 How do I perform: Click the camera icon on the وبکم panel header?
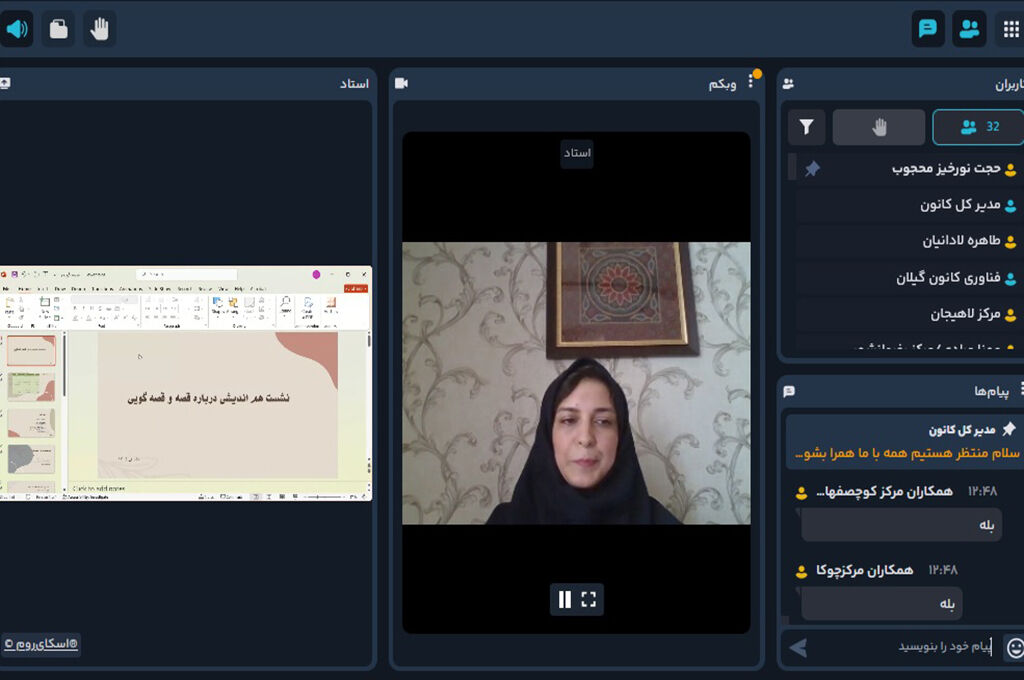pos(401,83)
